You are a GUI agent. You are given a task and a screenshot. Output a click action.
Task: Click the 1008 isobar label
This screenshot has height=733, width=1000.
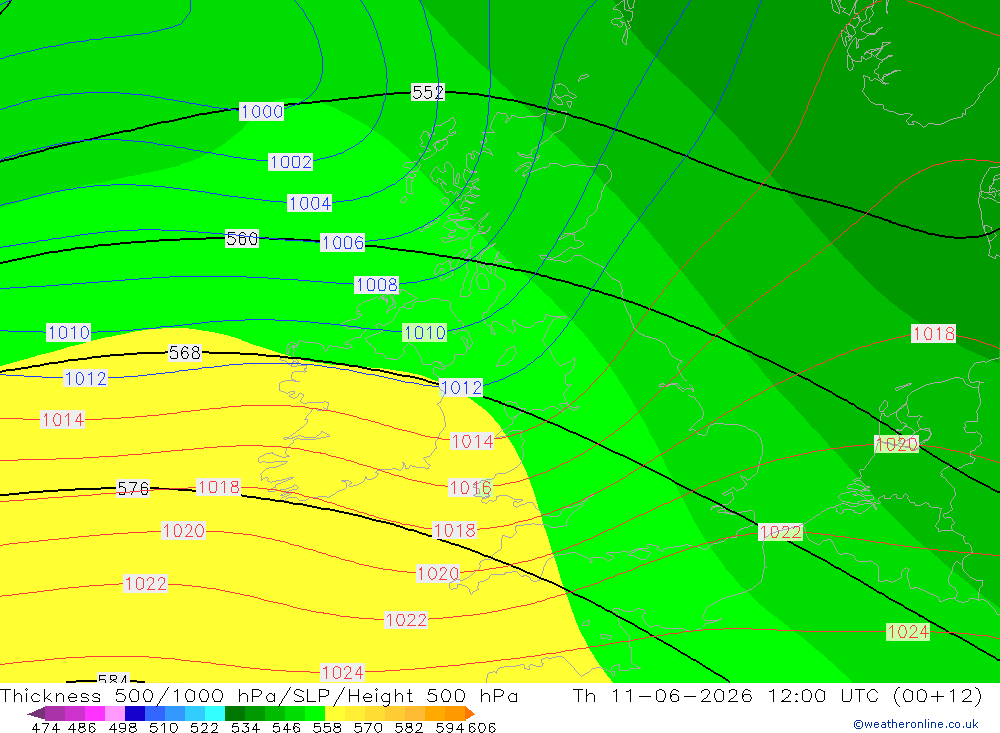point(376,285)
